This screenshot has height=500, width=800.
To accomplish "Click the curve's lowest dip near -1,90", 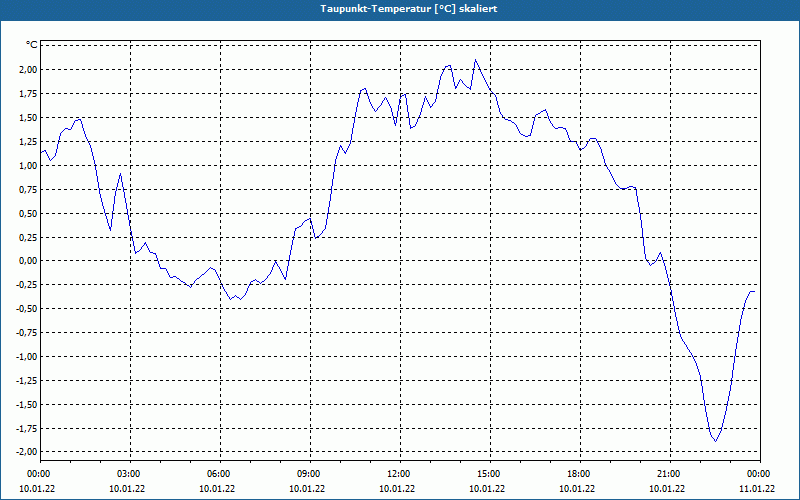I will click(x=716, y=441).
